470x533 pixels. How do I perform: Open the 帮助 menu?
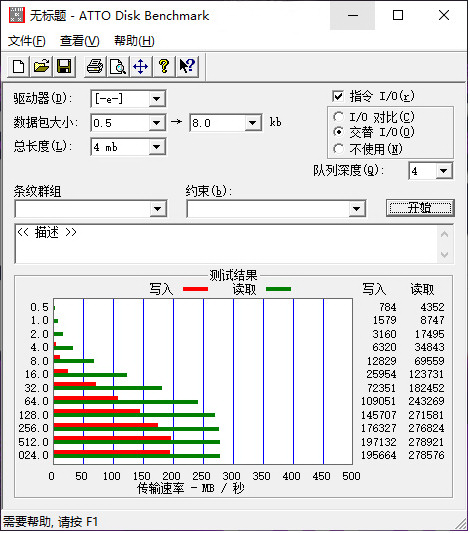coord(134,41)
